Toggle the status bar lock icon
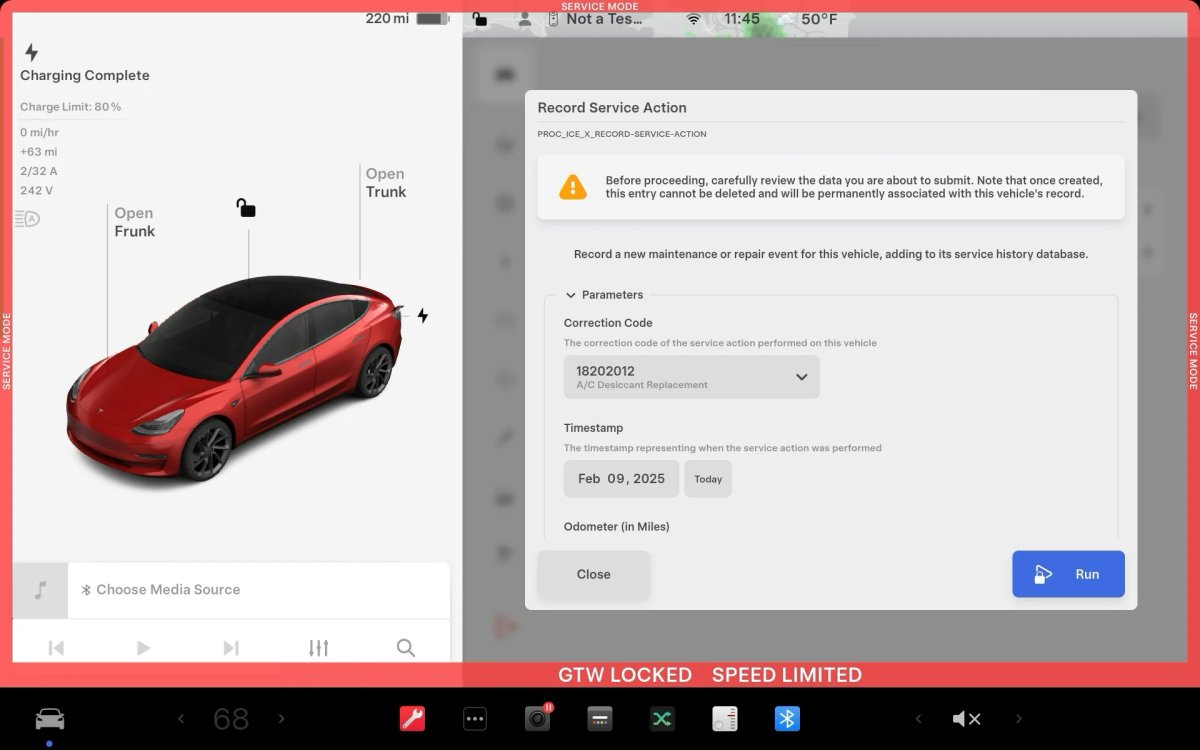This screenshot has height=750, width=1200. (480, 18)
